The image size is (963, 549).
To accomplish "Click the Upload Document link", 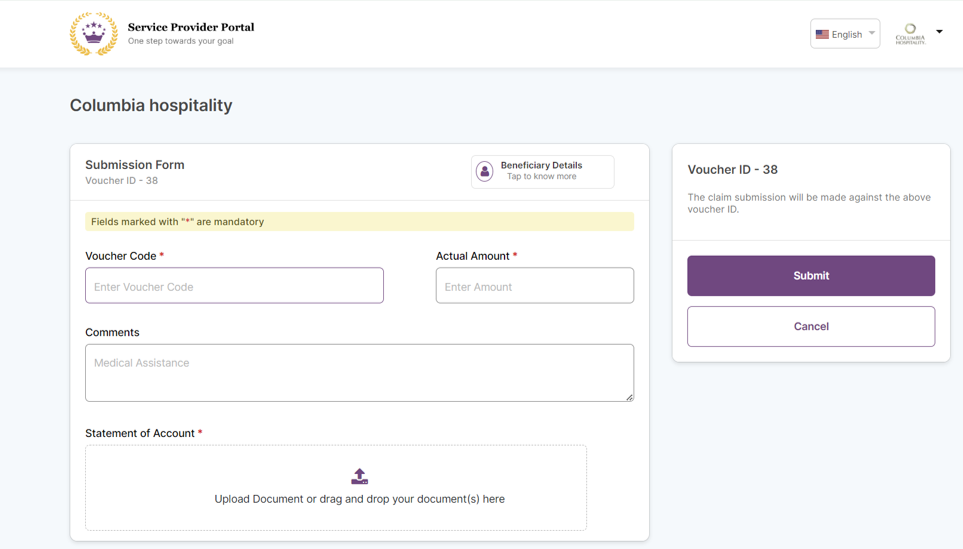I will click(258, 499).
